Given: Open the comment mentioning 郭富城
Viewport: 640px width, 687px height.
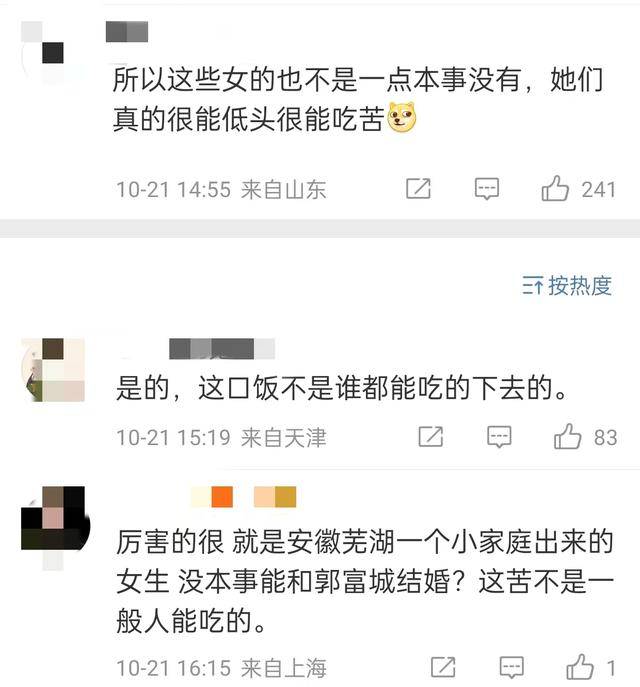Looking at the screenshot, I should click(364, 582).
